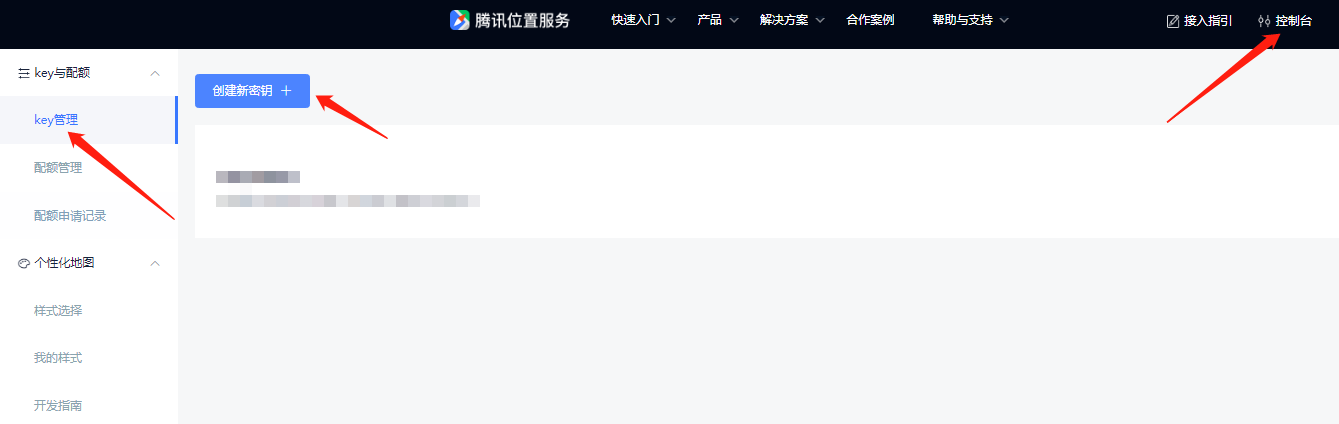Click the 控制台 sliders icon
The image size is (1339, 424).
(x=1264, y=21)
